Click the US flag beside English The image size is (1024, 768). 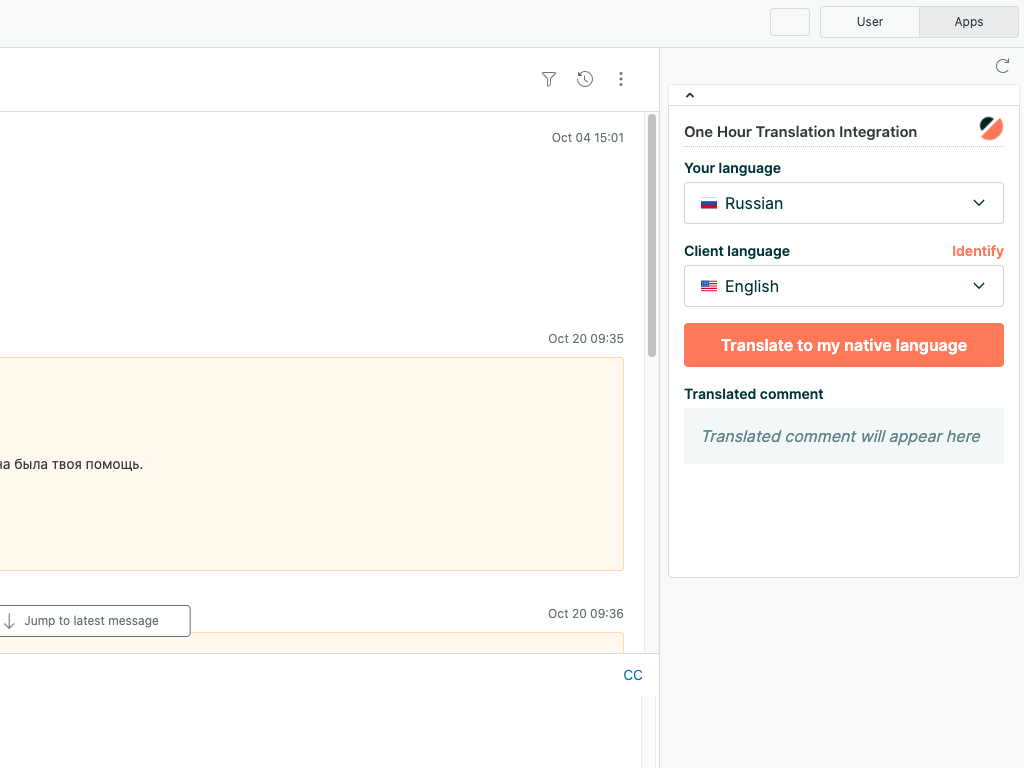(x=709, y=287)
